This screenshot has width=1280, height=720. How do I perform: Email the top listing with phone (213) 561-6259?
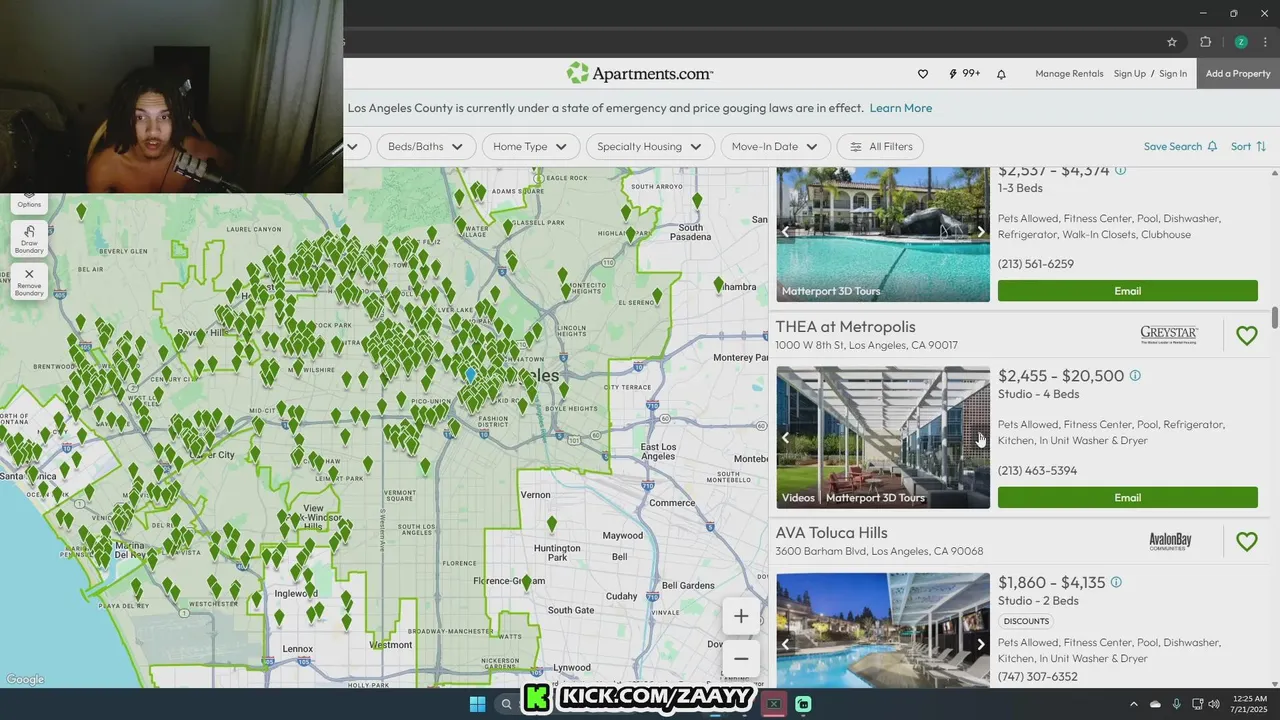[1127, 291]
